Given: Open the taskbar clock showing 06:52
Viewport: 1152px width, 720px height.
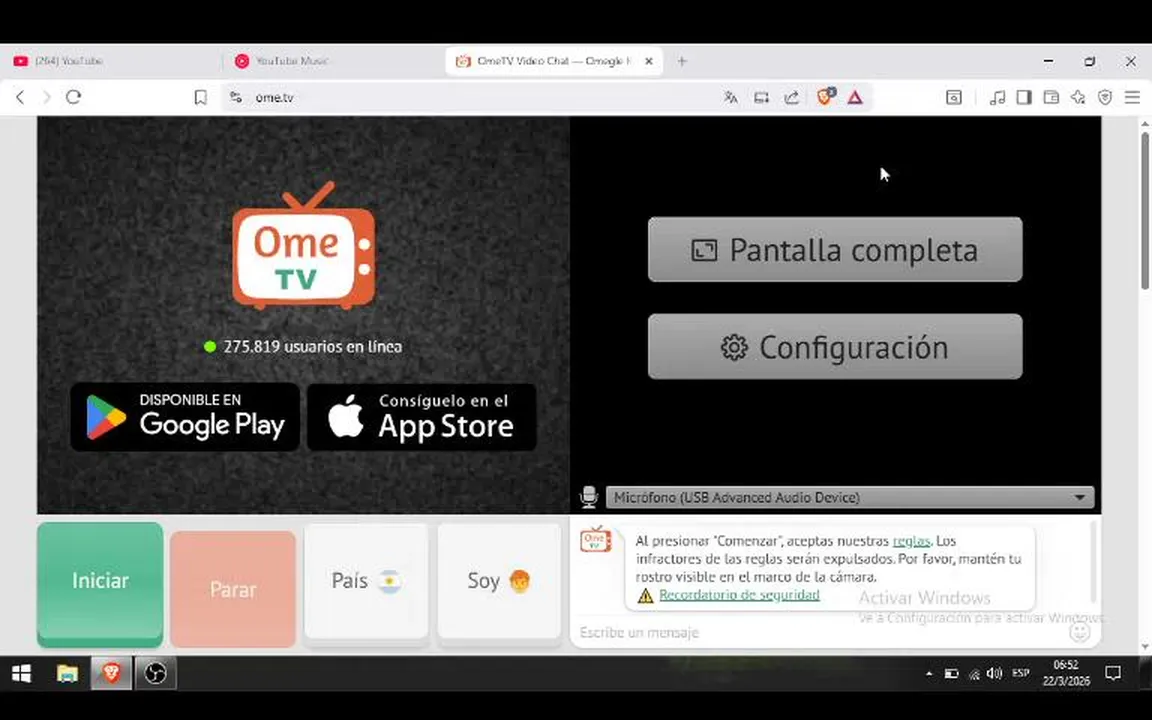Looking at the screenshot, I should [x=1066, y=673].
